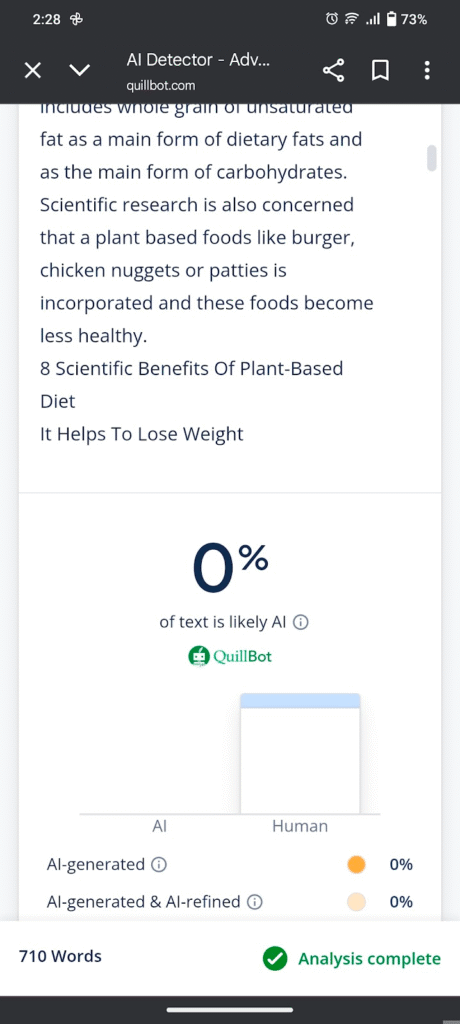Click the scrollbar thumb in the text box

tap(431, 158)
